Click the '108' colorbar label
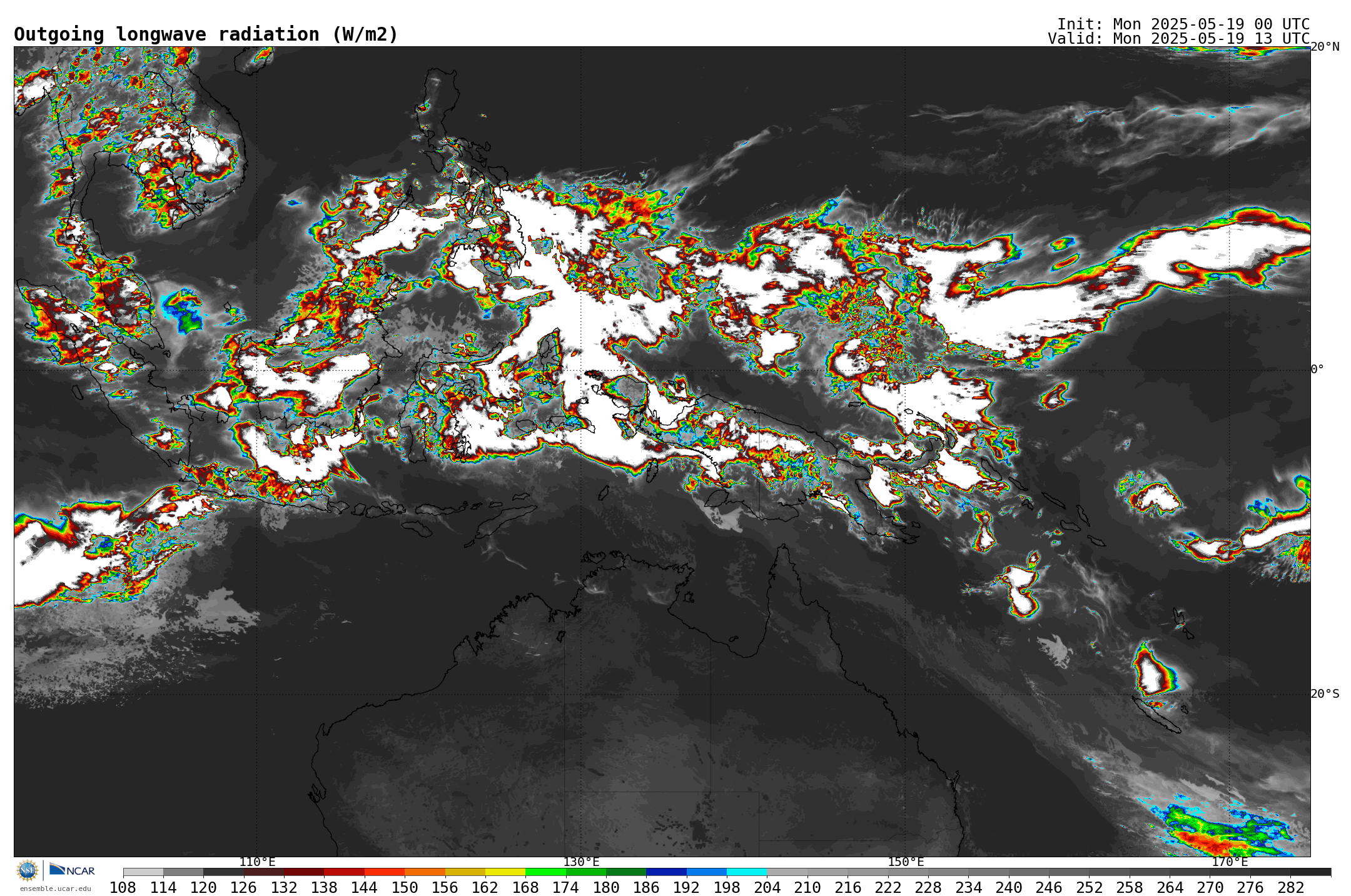1351x896 pixels. tap(123, 887)
